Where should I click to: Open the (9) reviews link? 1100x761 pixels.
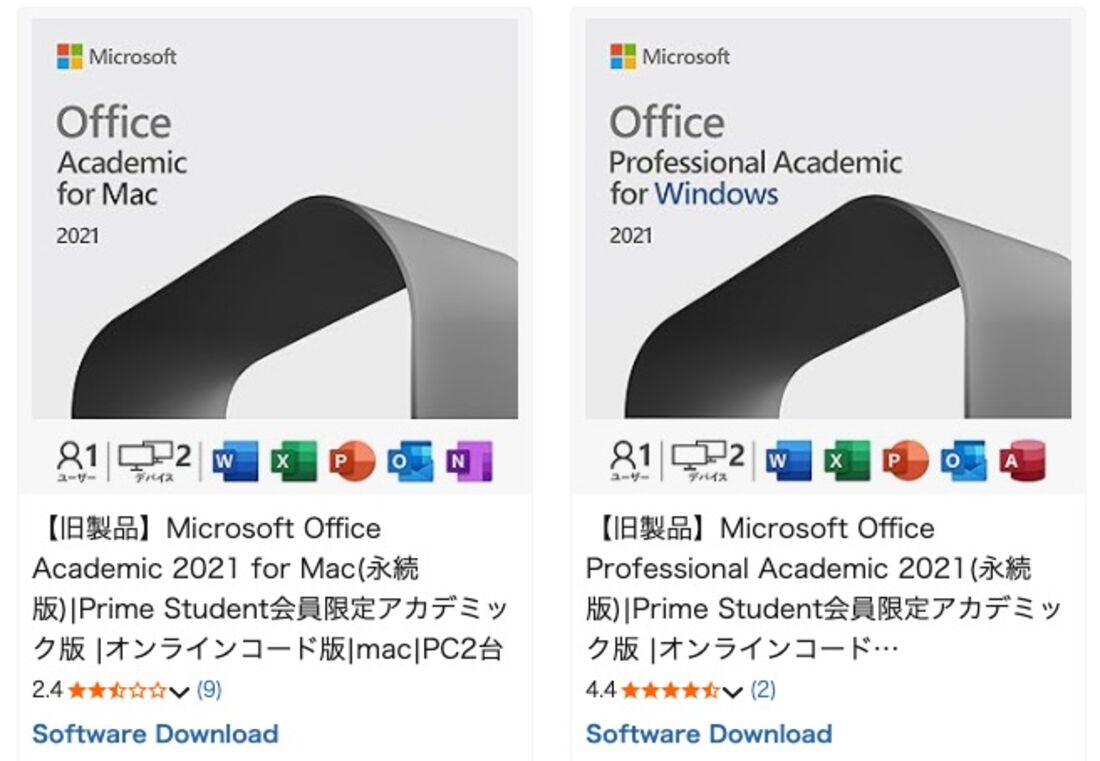(209, 689)
